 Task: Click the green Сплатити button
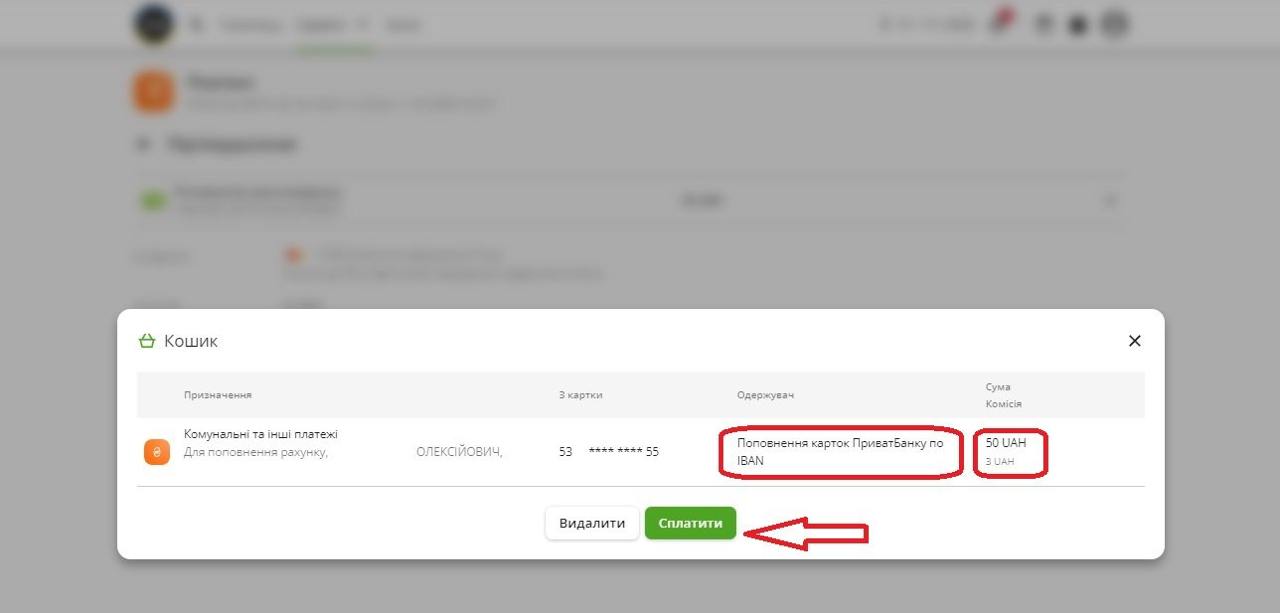(690, 523)
